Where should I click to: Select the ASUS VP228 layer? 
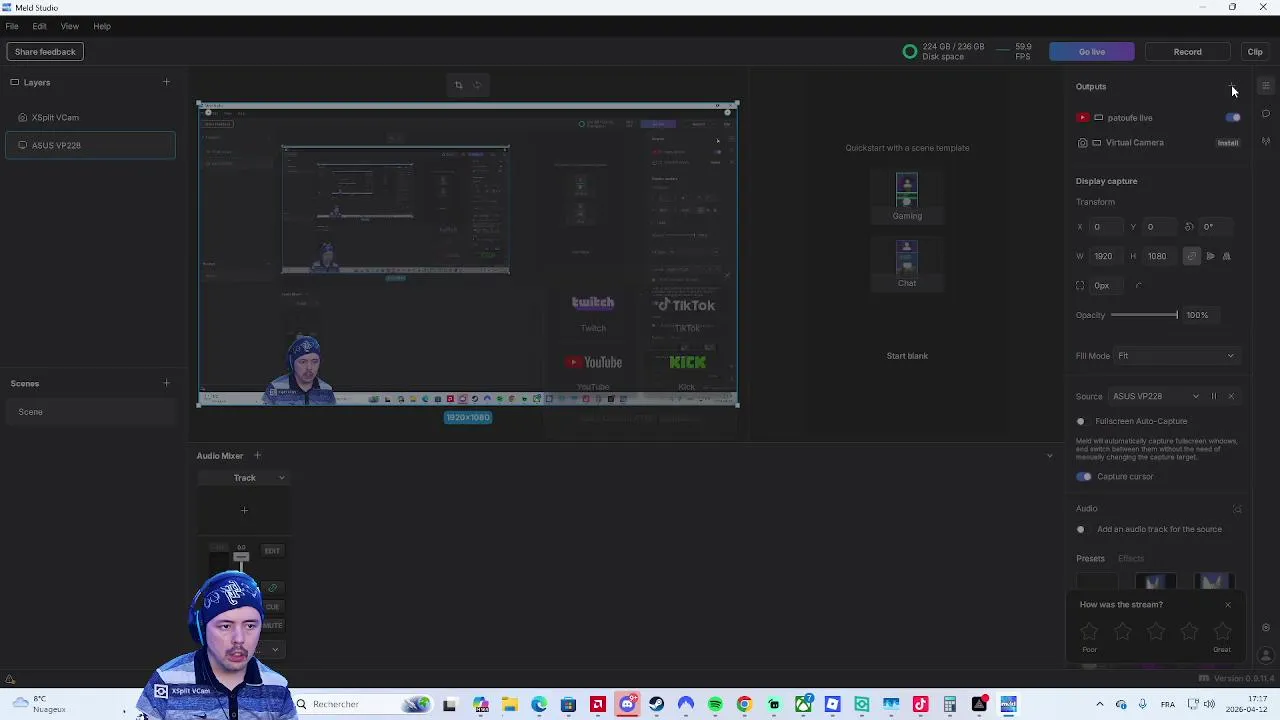(x=90, y=146)
